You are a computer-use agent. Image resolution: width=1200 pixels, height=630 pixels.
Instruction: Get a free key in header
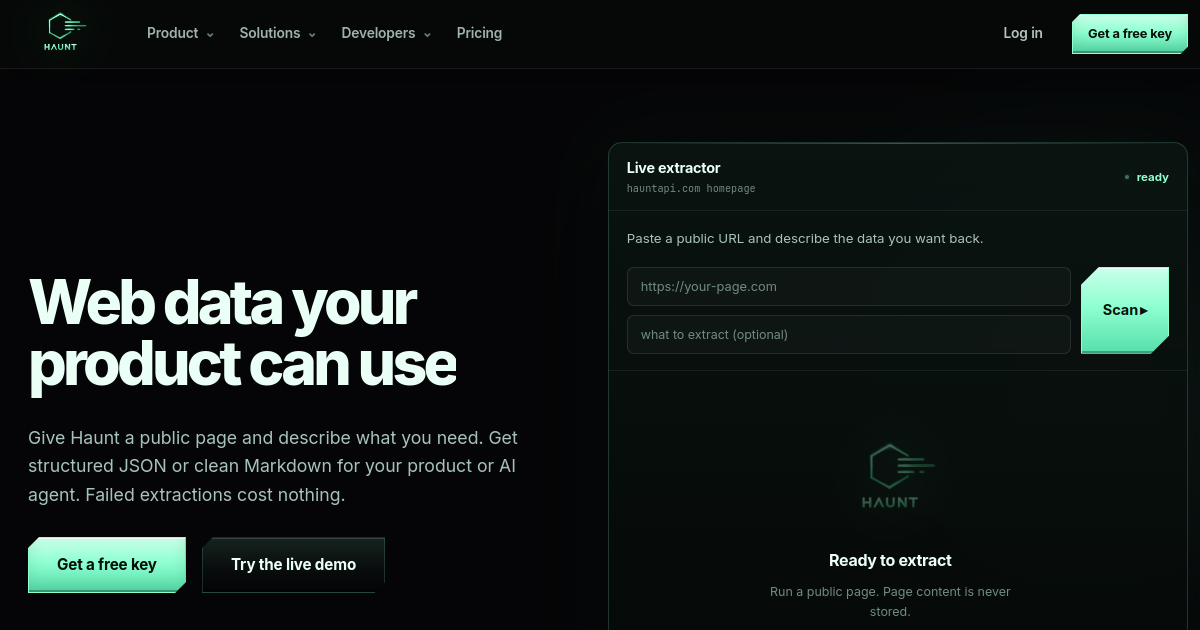[x=1130, y=34]
